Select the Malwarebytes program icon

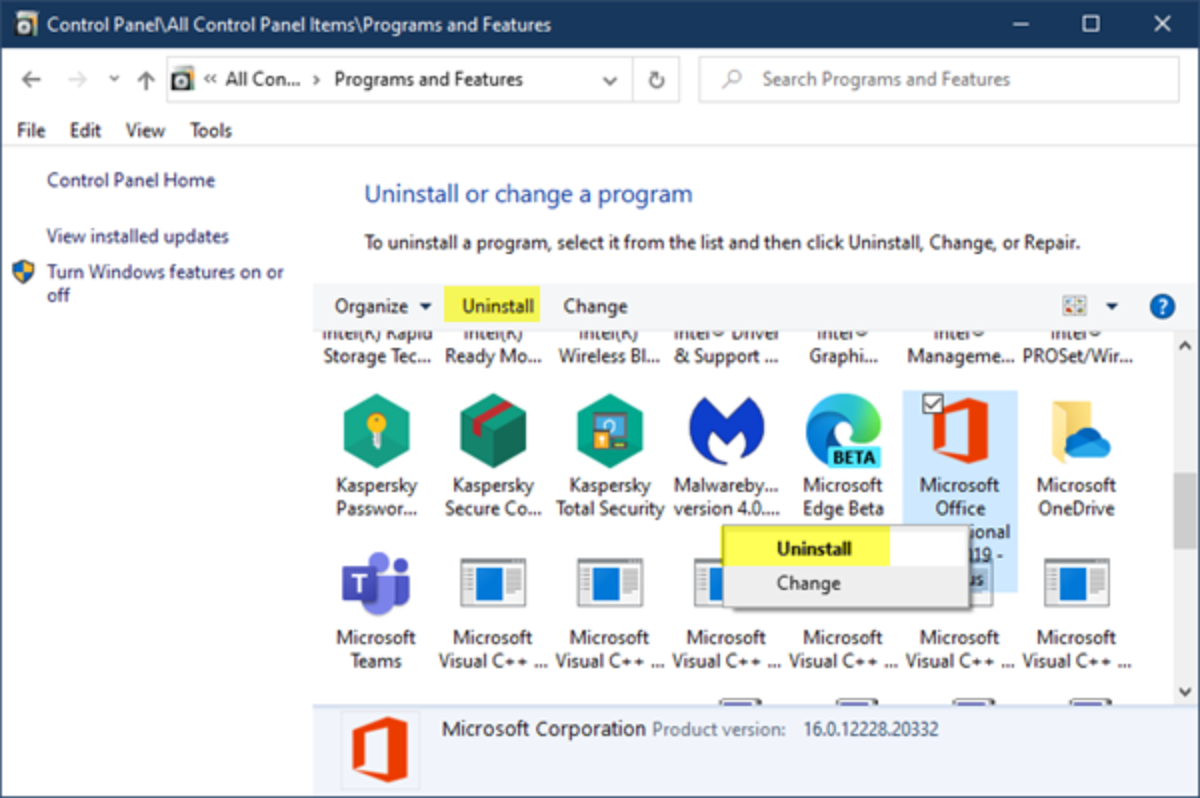pos(726,431)
